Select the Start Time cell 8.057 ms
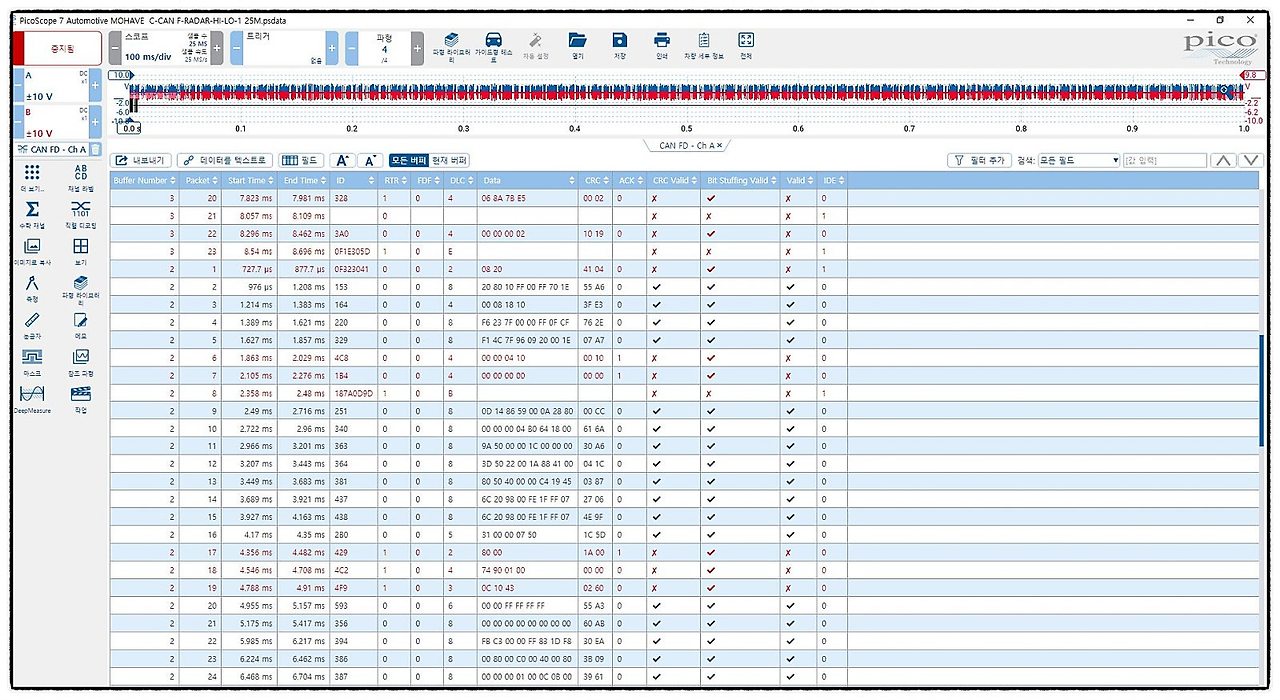The width and height of the screenshot is (1280, 700). 250,216
